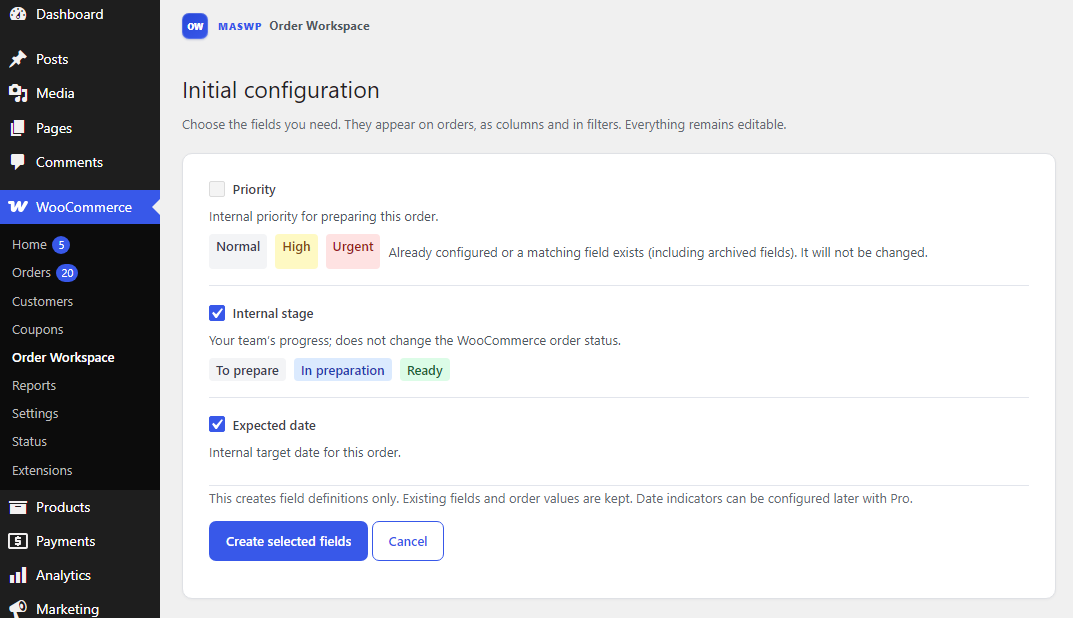Click the Order Workspace header title
Screen dimensions: 1073x618
click(320, 26)
